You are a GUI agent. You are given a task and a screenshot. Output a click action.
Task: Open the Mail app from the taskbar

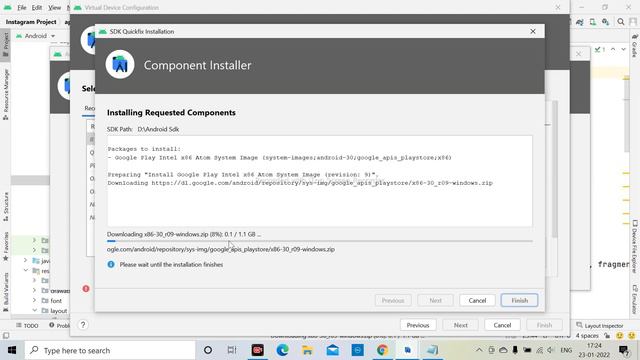332,350
